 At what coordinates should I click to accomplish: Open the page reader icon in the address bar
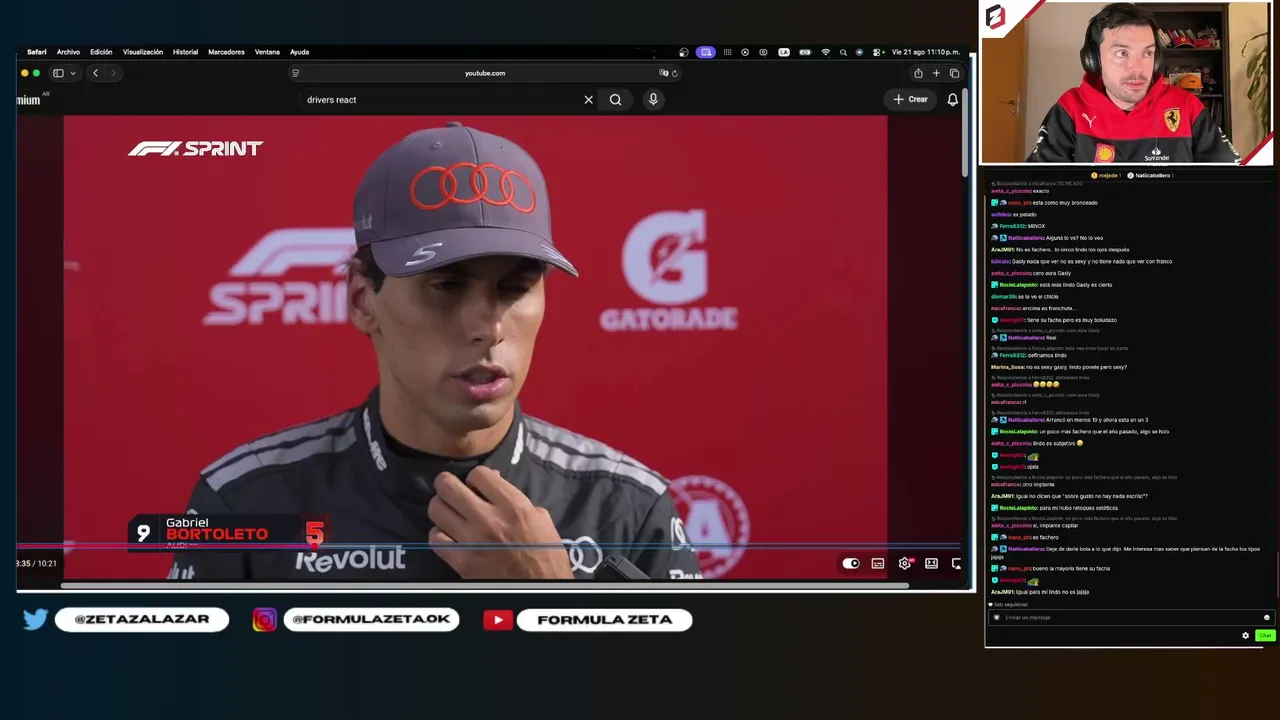point(295,73)
